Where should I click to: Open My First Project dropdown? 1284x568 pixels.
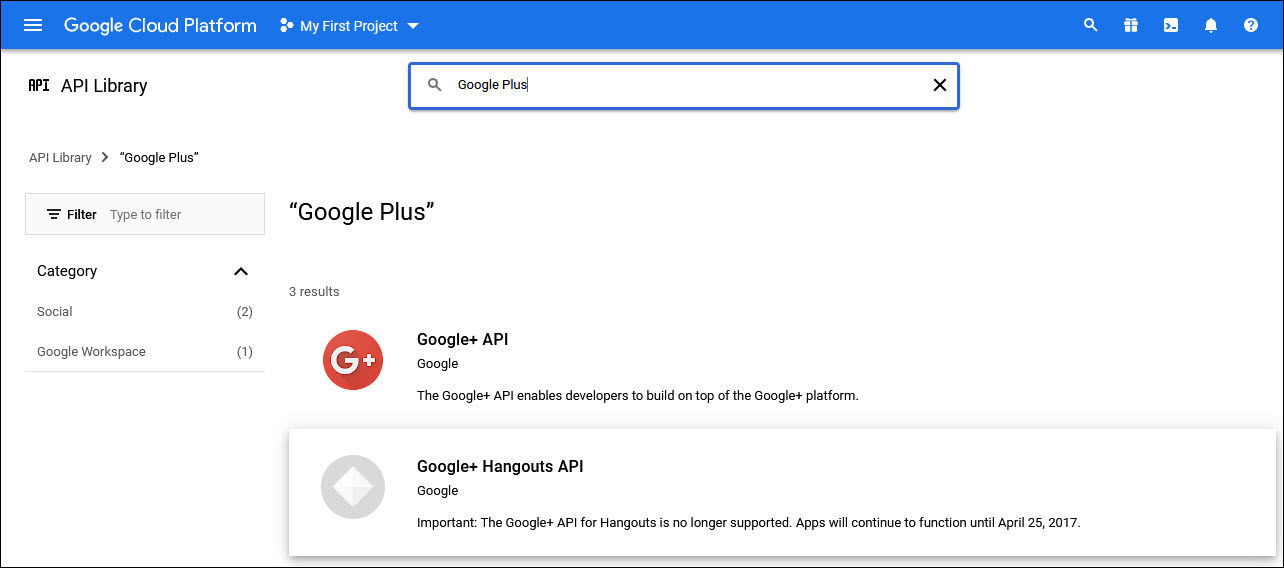coord(349,26)
